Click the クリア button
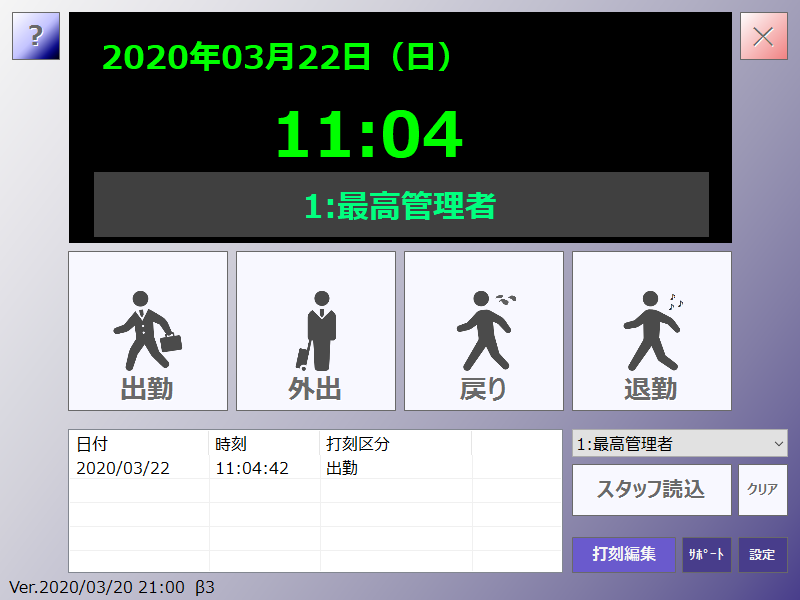This screenshot has height=600, width=800. 762,489
